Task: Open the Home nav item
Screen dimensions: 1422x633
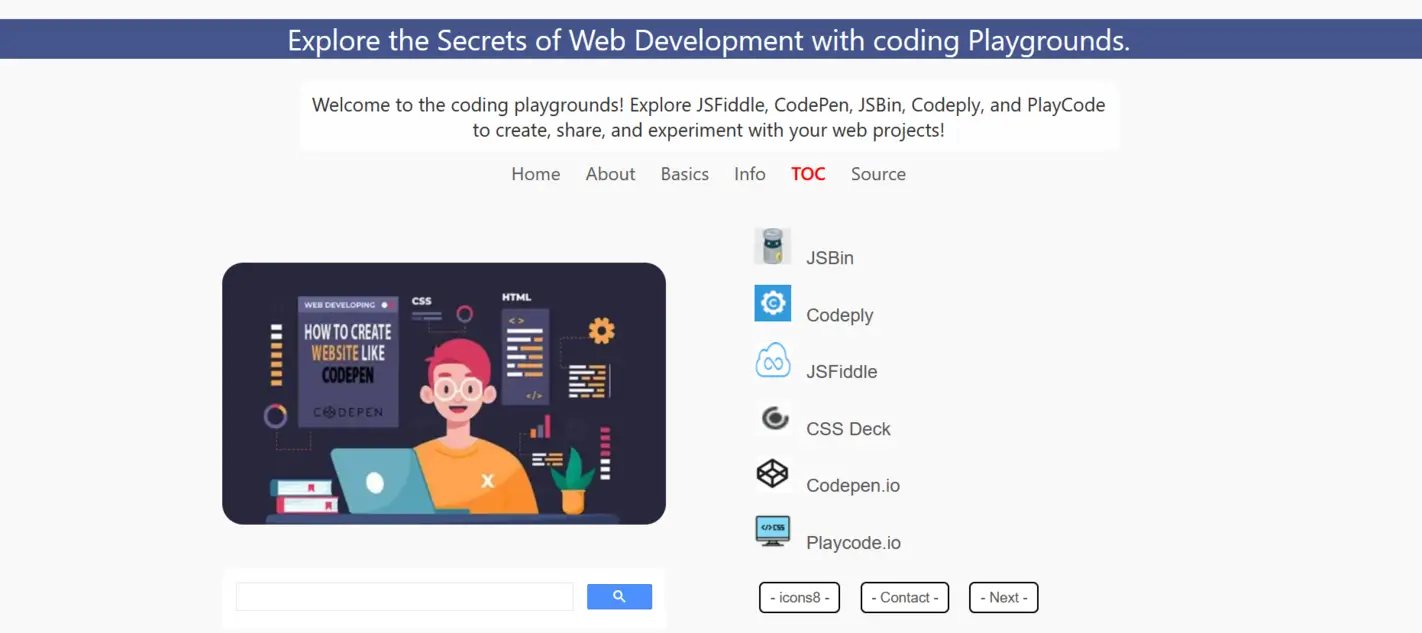Action: pyautogui.click(x=536, y=174)
